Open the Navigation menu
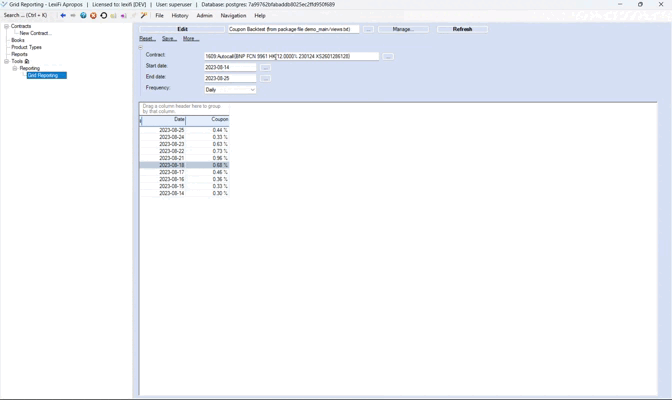The height and width of the screenshot is (400, 672). pyautogui.click(x=234, y=15)
